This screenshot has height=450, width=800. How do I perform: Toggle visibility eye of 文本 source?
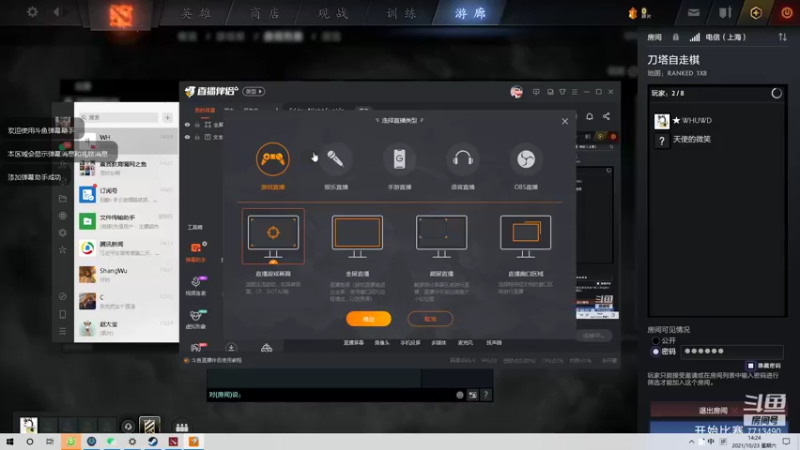(x=187, y=137)
